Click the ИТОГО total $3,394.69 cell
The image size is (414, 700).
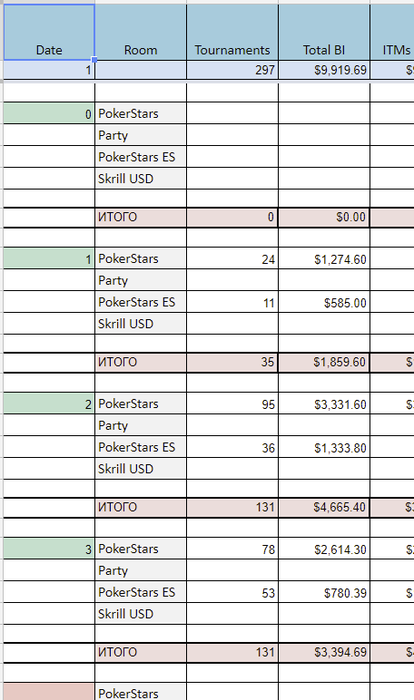pyautogui.click(x=324, y=652)
